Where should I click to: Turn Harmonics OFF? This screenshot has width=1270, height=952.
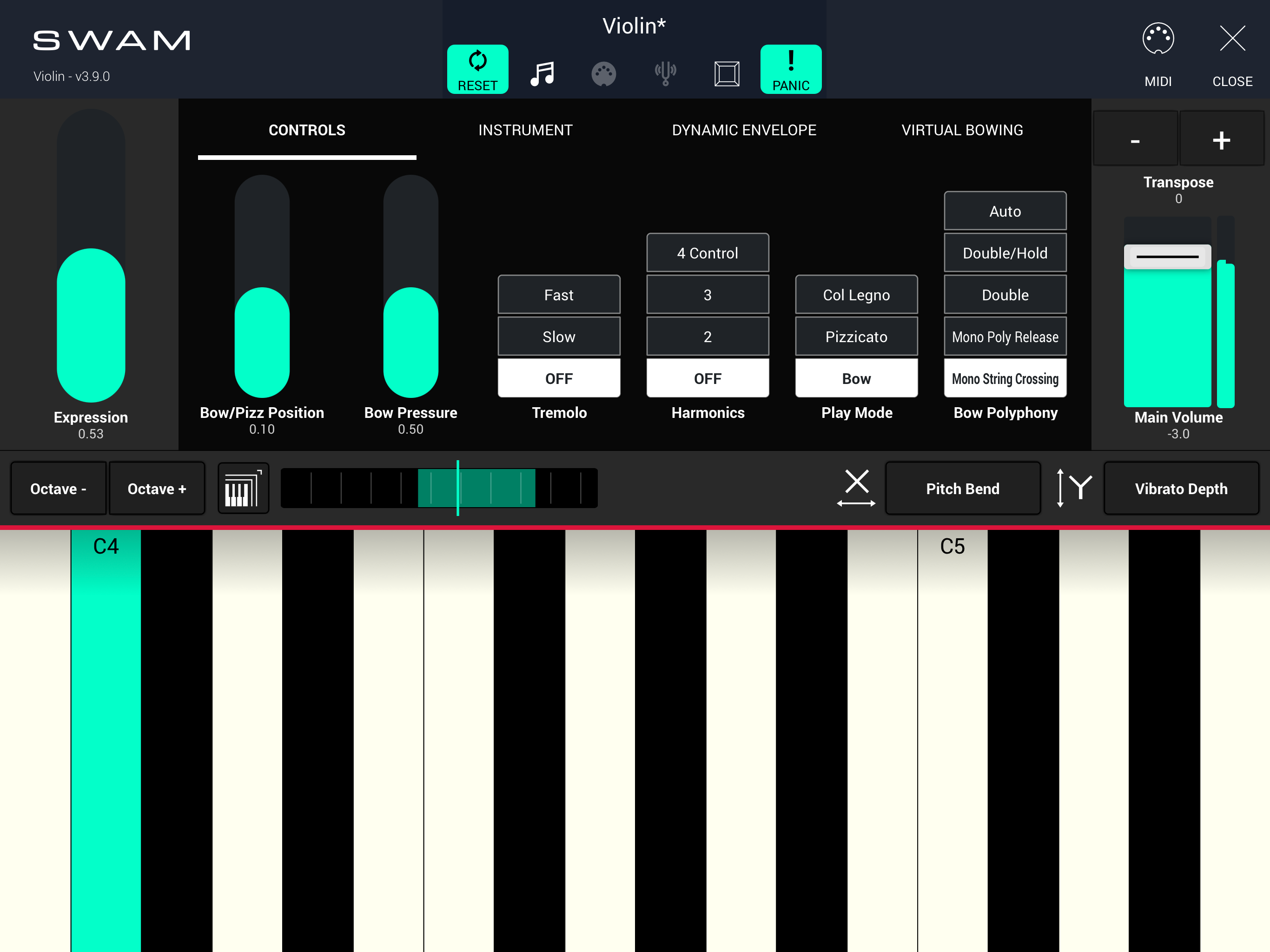(708, 378)
